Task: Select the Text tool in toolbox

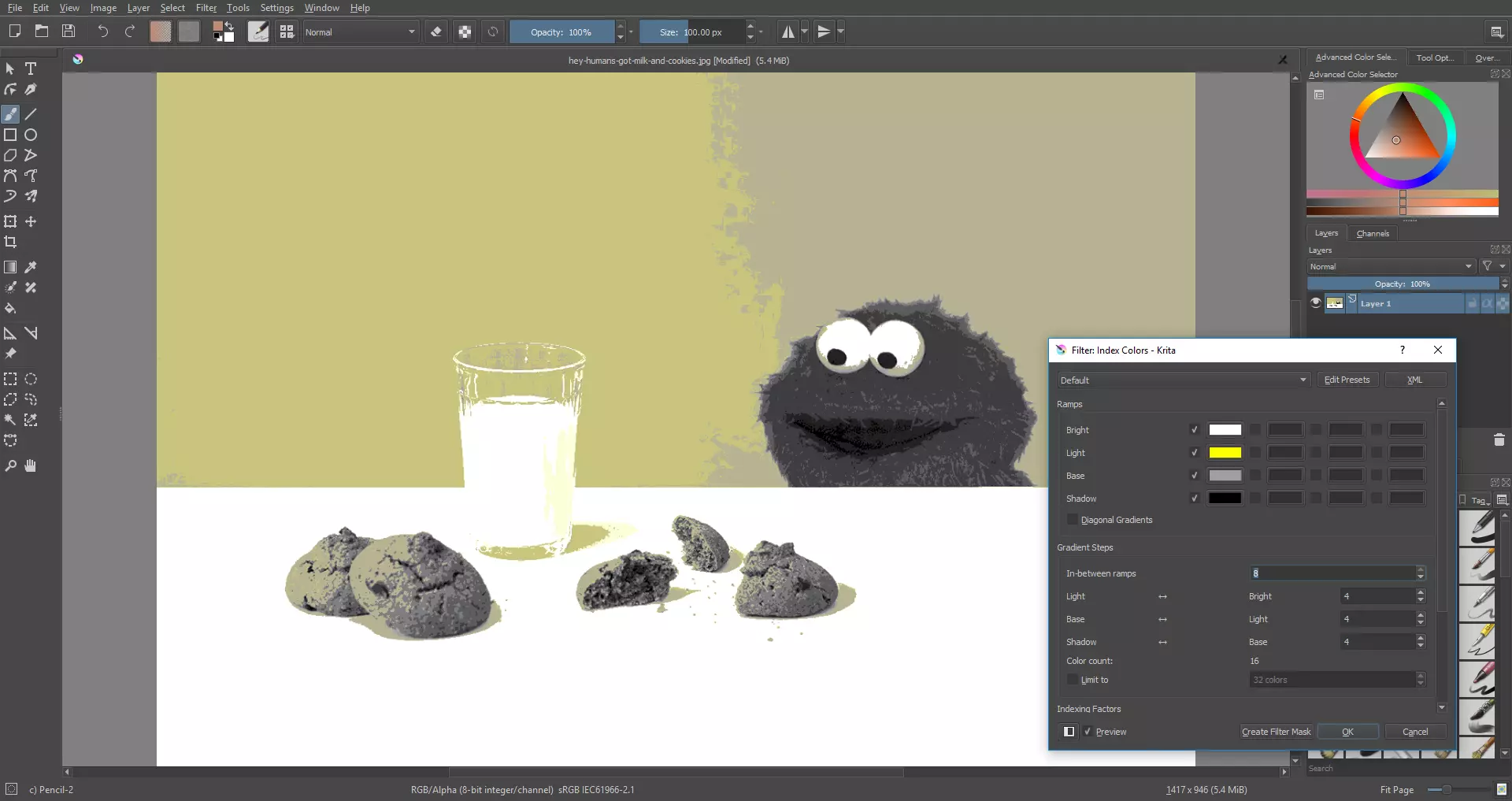Action: [31, 69]
